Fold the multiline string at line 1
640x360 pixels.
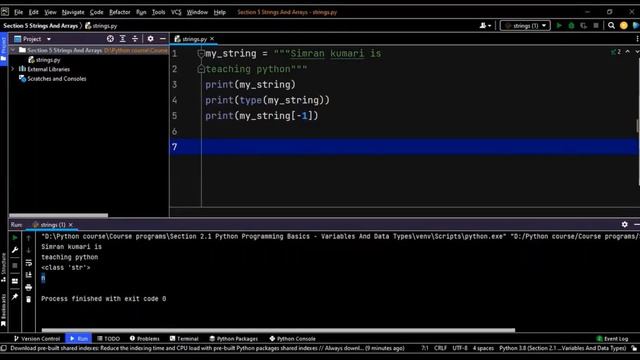[x=200, y=53]
